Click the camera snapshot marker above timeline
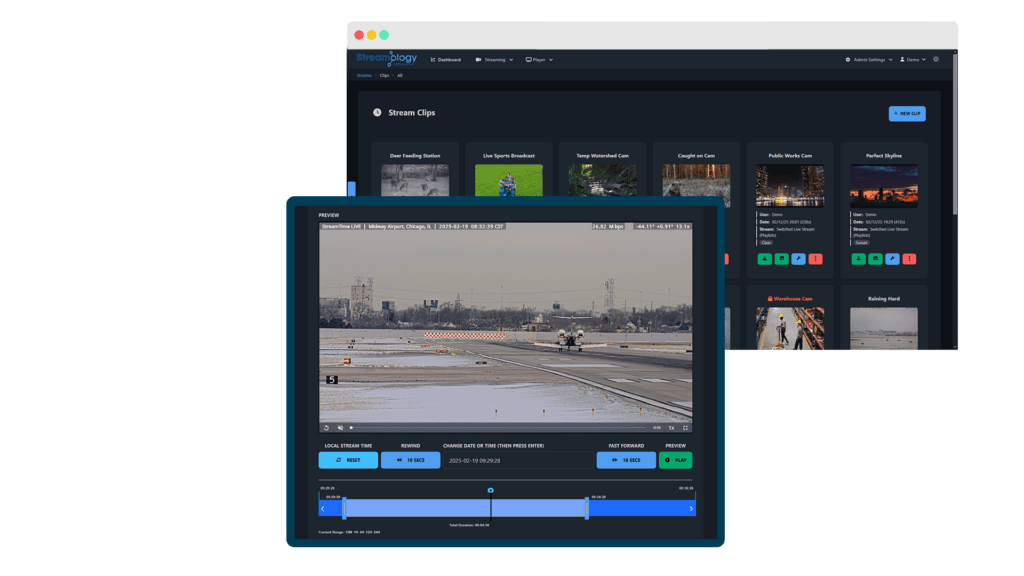The height and width of the screenshot is (576, 1024). (491, 490)
